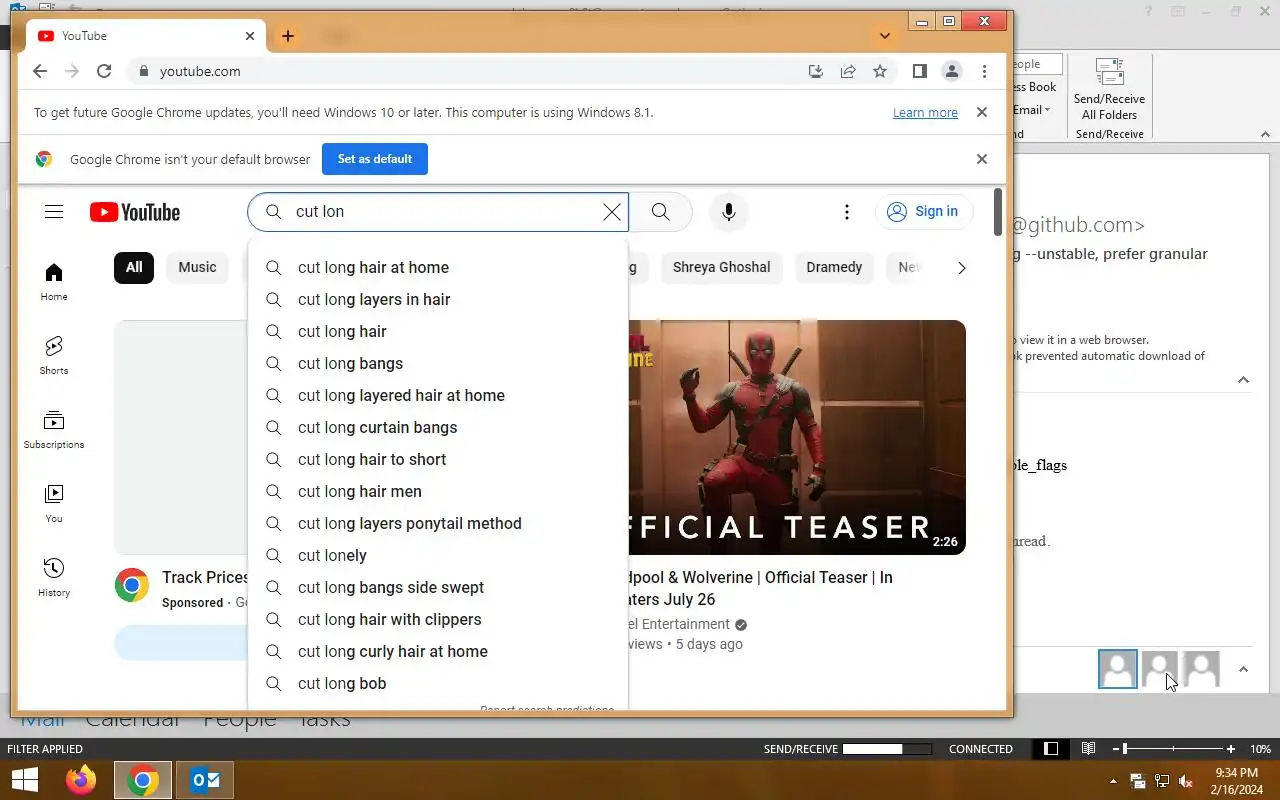Dismiss the Chrome updates notification bar

pyautogui.click(x=982, y=112)
